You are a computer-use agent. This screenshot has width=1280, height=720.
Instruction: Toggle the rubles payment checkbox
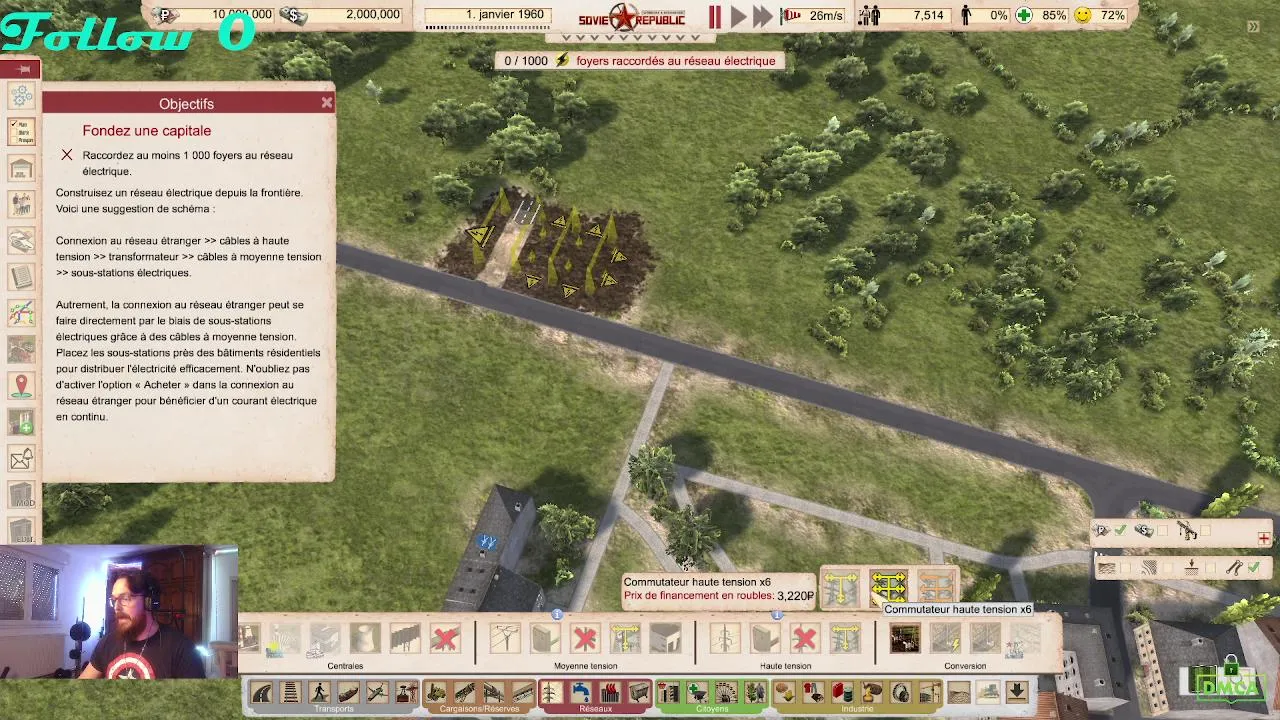click(x=1120, y=530)
